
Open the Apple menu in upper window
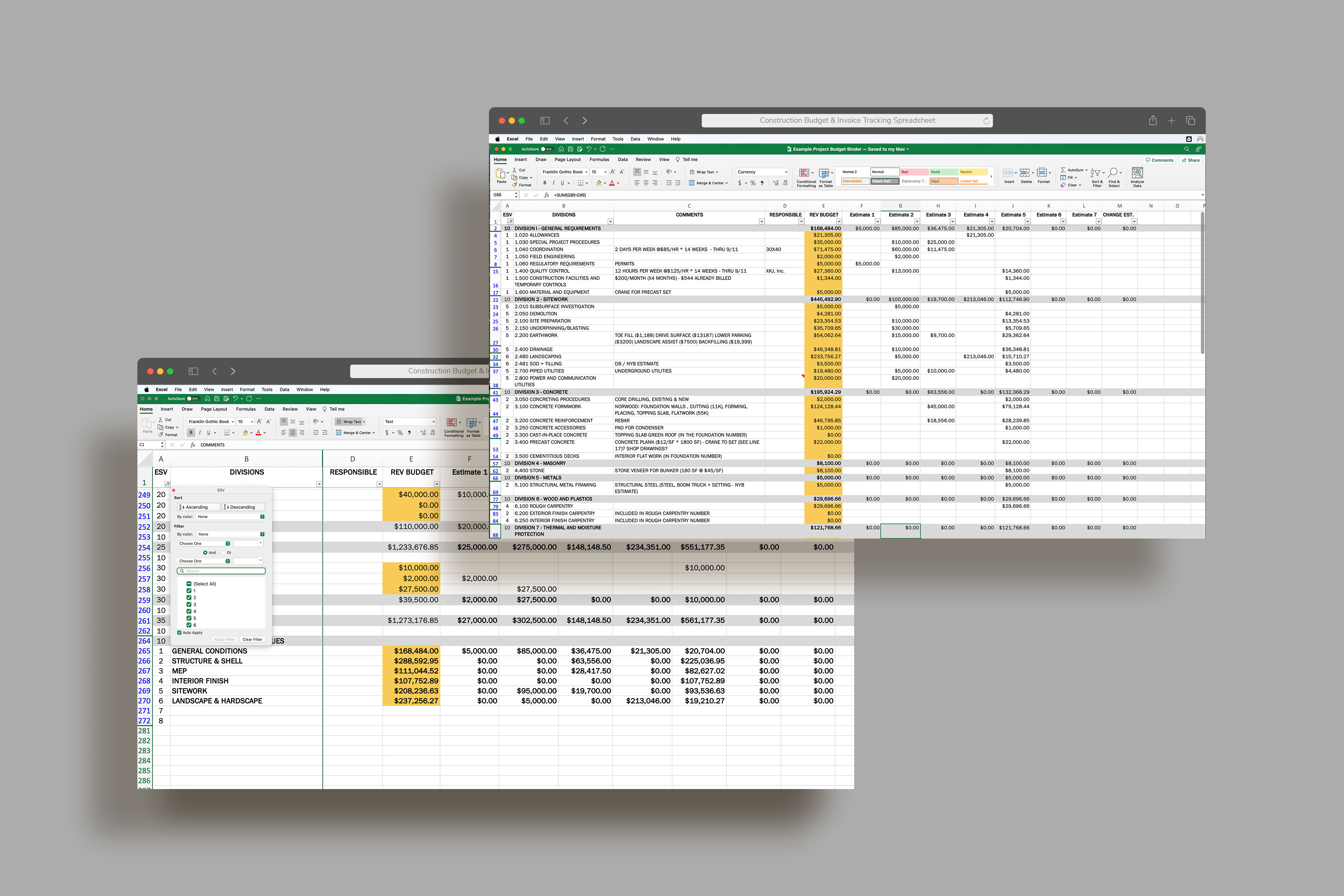coord(497,139)
